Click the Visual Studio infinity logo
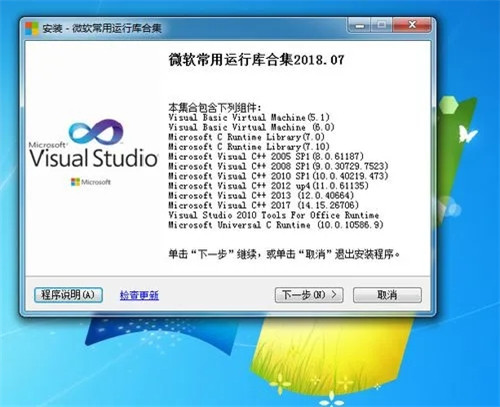Image resolution: width=500 pixels, height=407 pixels. coord(96,132)
